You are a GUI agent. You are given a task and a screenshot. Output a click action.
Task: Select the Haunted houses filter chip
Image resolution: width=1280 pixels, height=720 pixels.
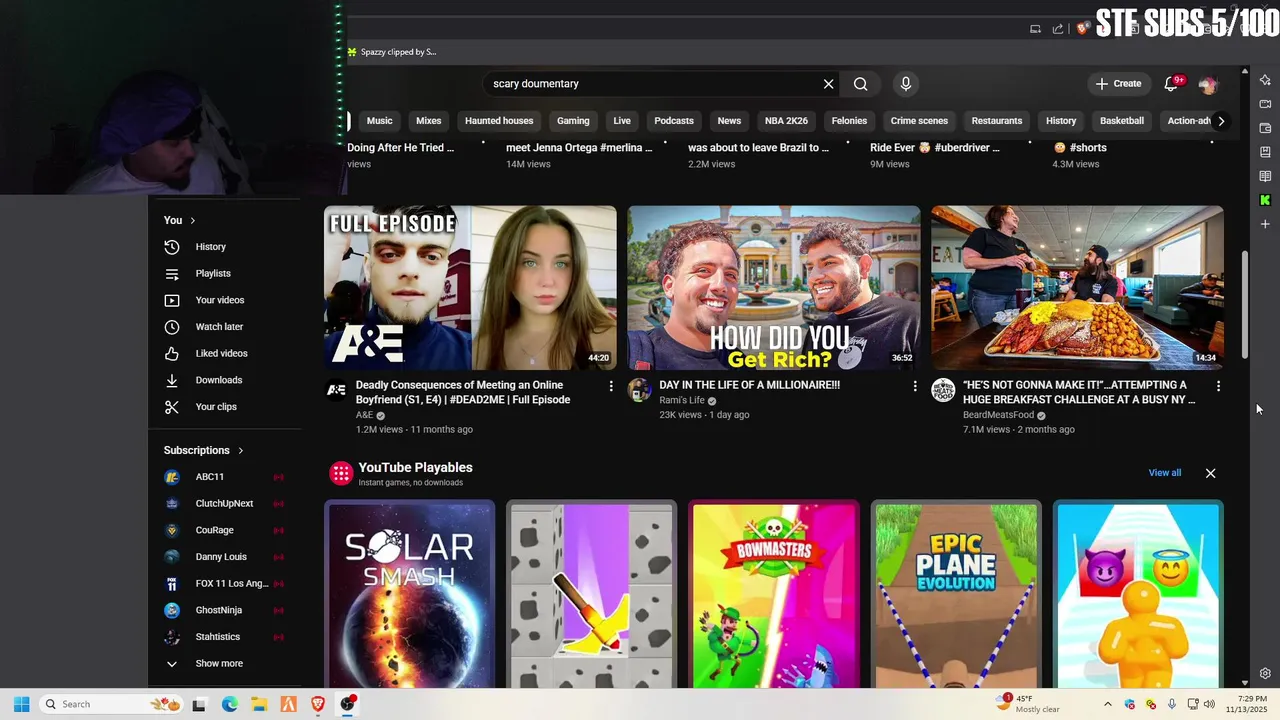[x=499, y=121]
